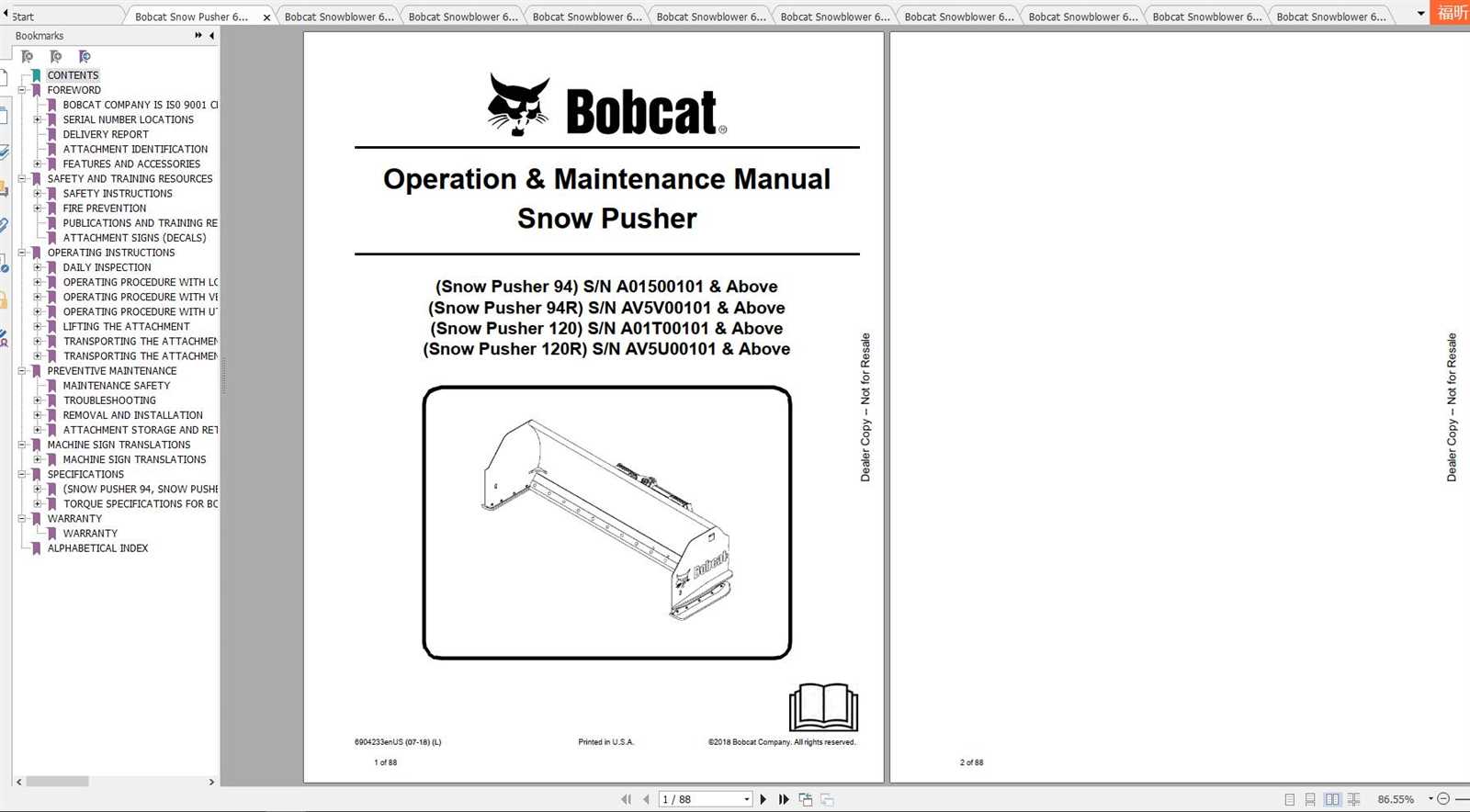Open the zoom level dropdown arrow

point(1430,799)
